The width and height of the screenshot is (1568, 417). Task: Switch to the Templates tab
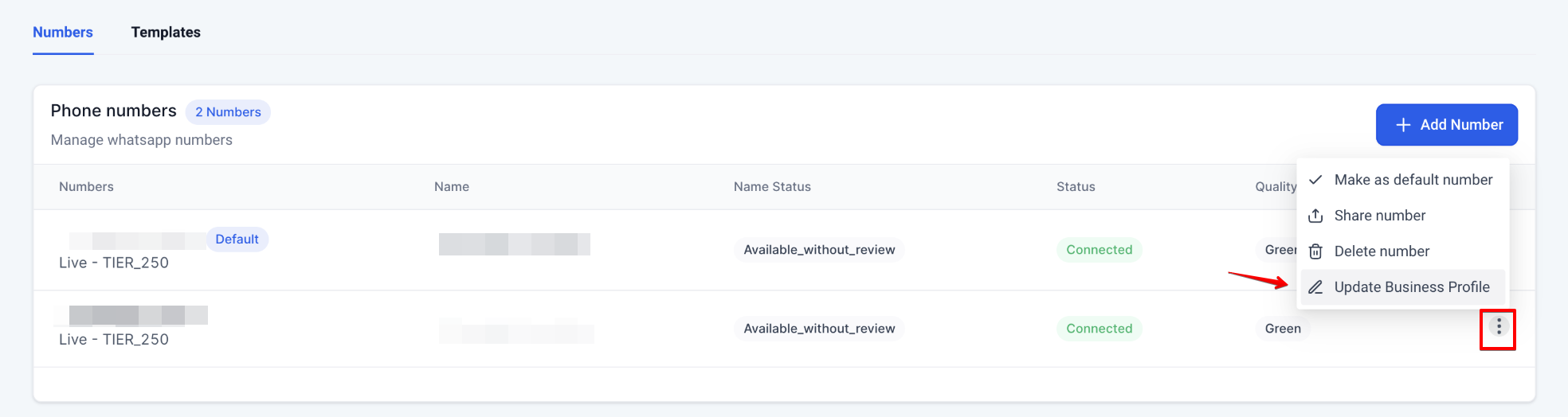[166, 33]
